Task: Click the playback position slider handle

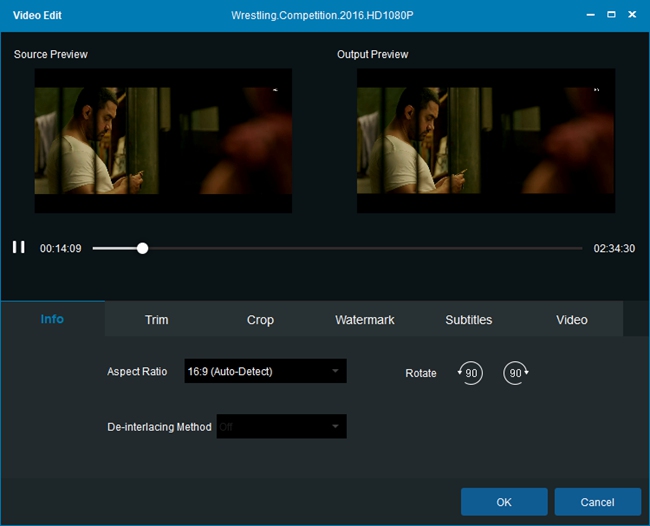Action: [x=143, y=248]
